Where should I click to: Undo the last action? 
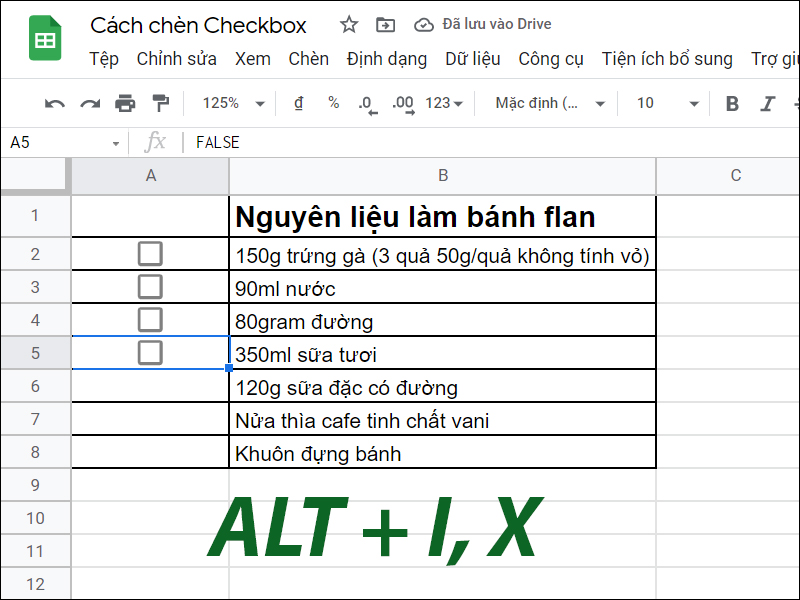55,104
